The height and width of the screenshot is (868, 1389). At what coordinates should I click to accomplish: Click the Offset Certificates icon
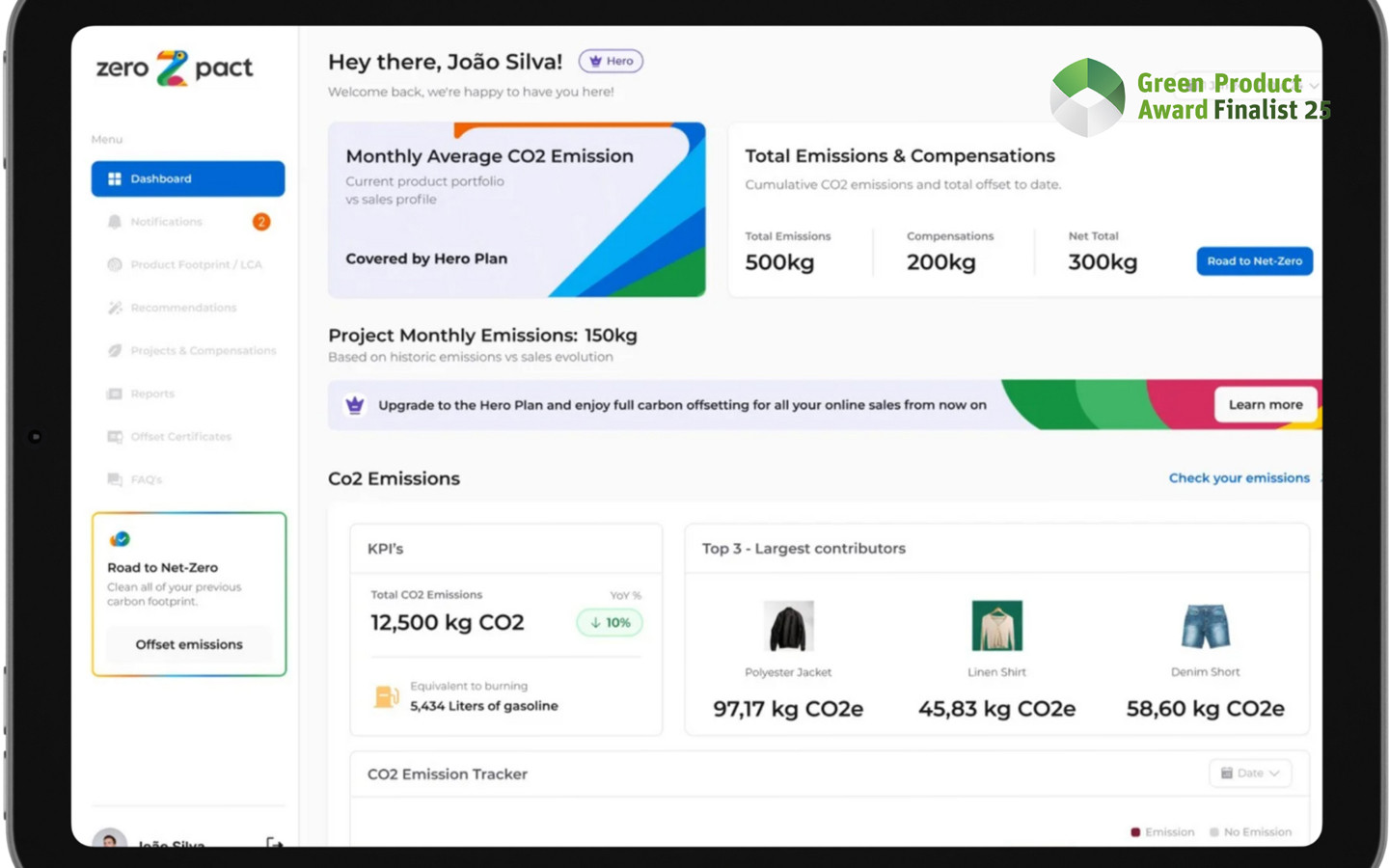pyautogui.click(x=115, y=437)
